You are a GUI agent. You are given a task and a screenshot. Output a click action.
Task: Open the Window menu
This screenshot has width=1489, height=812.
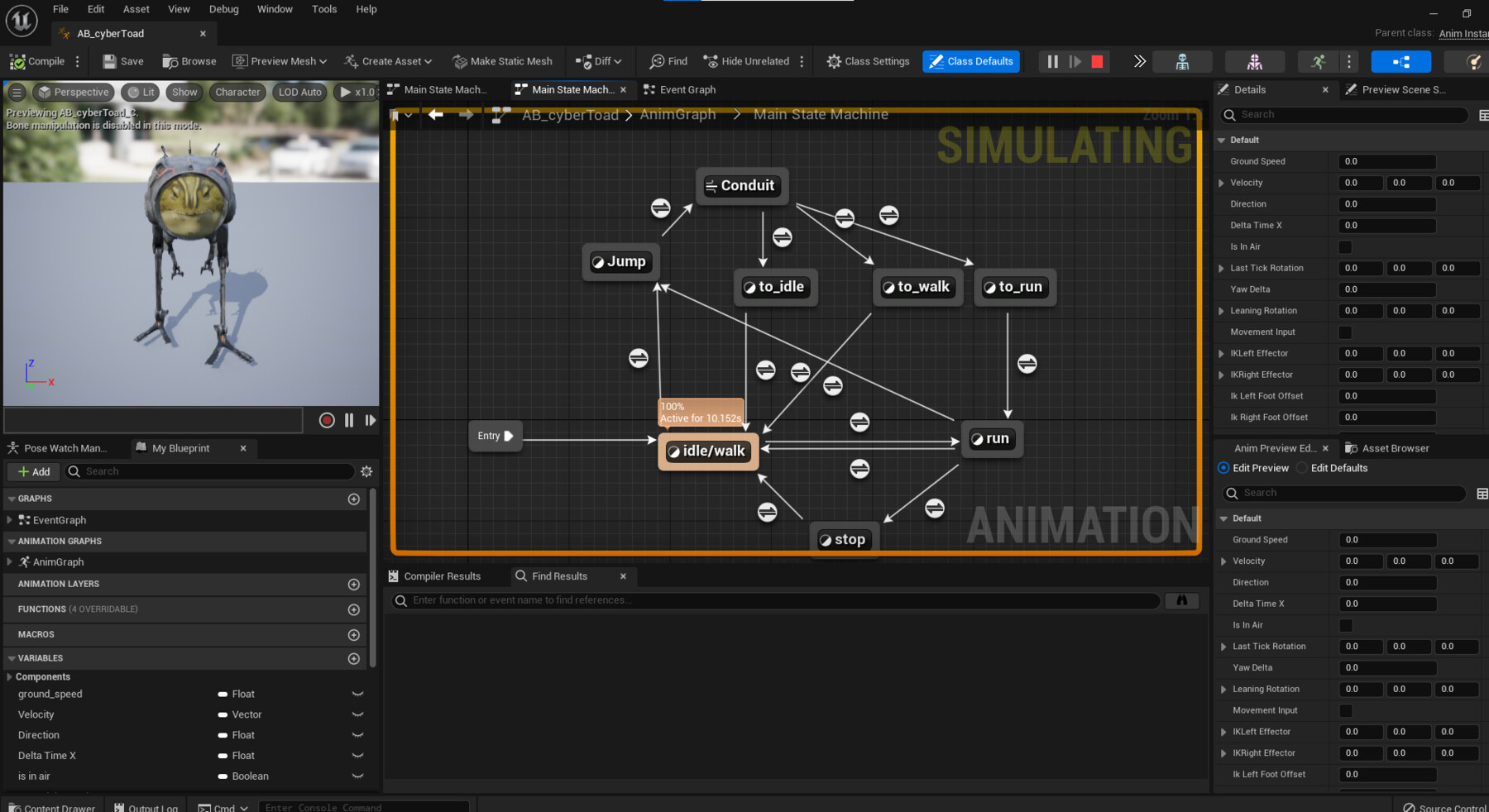pyautogui.click(x=275, y=9)
